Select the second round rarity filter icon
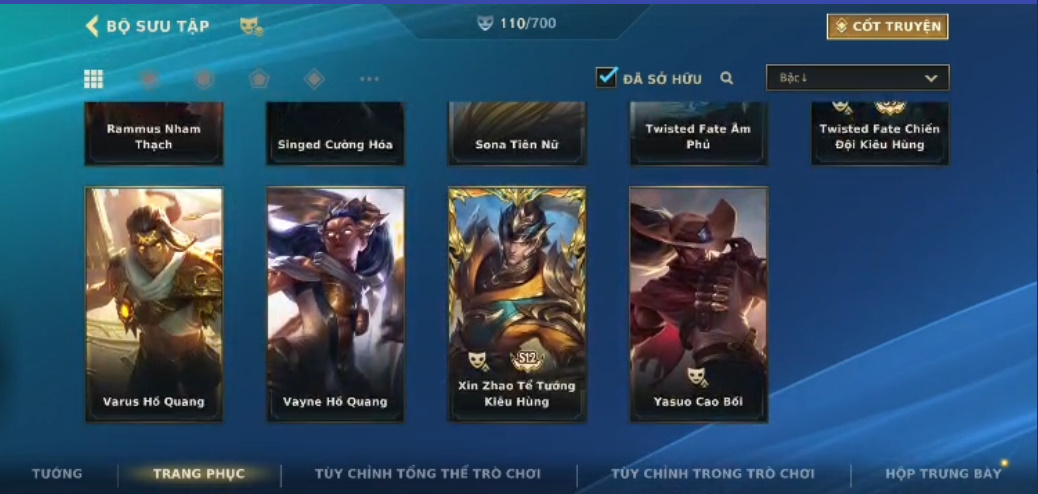The width and height of the screenshot is (1038, 494). pos(204,79)
